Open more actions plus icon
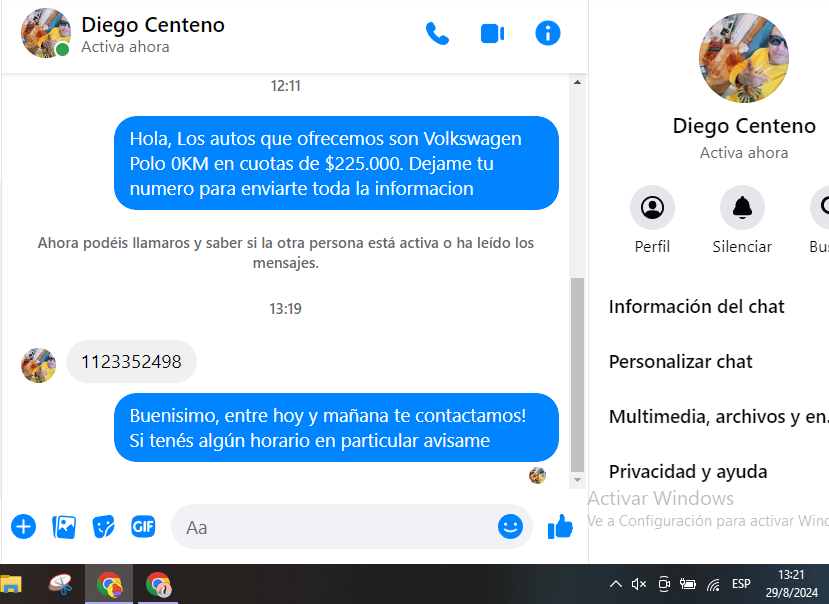The image size is (829, 604). pyautogui.click(x=23, y=527)
